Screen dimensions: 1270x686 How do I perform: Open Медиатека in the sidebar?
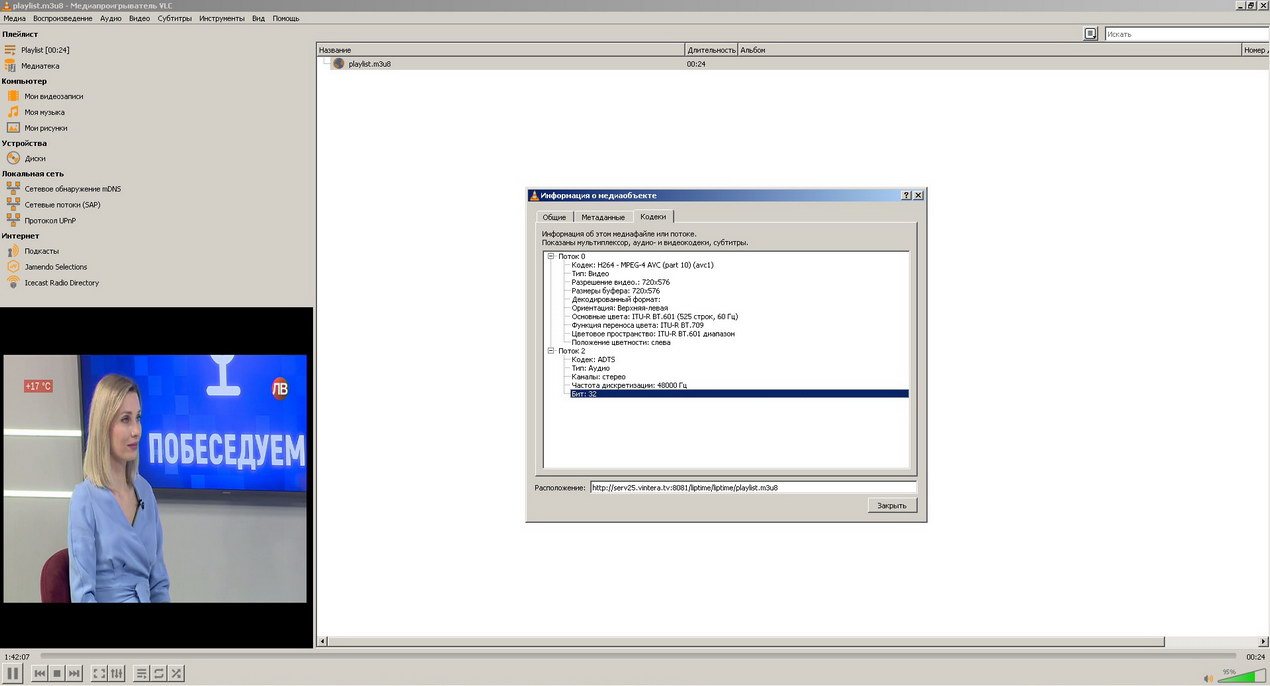tap(40, 66)
